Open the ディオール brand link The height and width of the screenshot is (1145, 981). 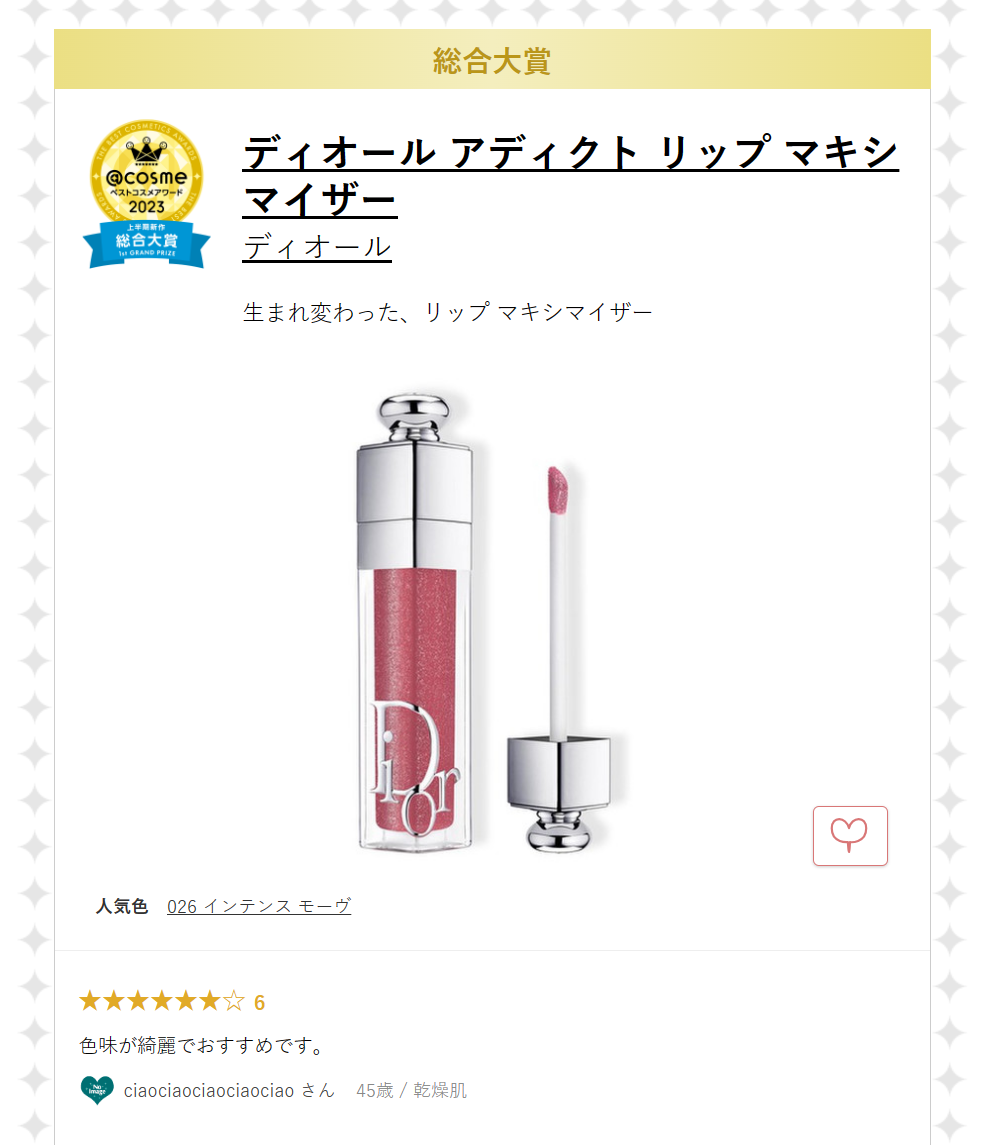coord(317,248)
